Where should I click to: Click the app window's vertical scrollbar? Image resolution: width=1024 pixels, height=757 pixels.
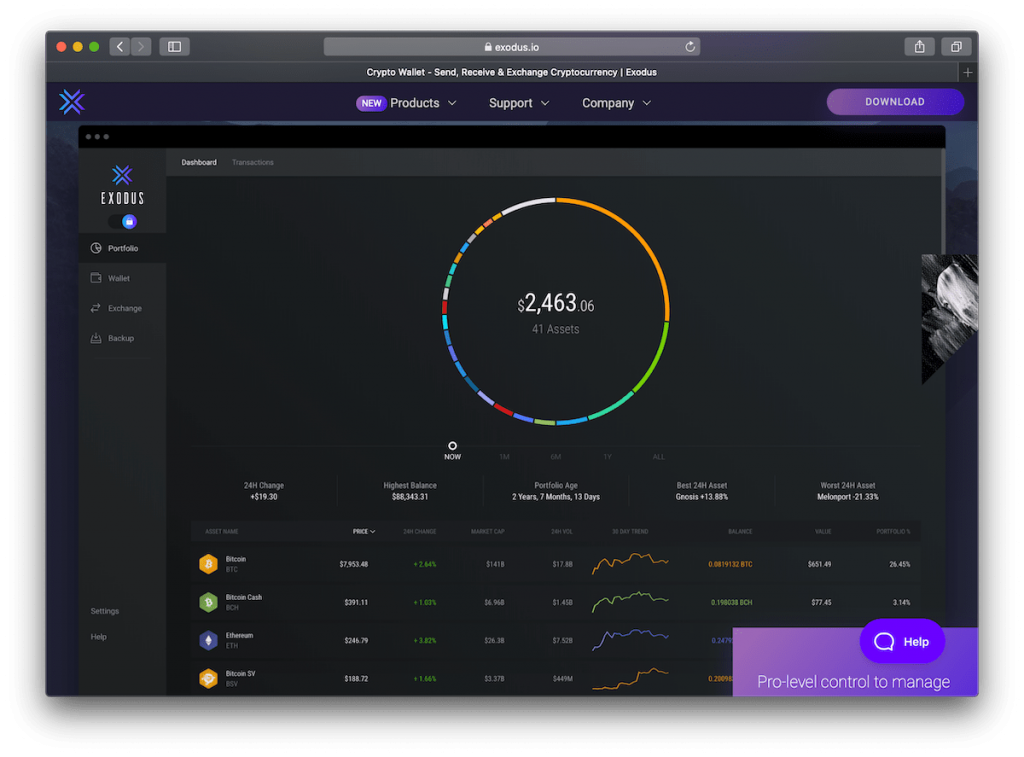pos(942,201)
